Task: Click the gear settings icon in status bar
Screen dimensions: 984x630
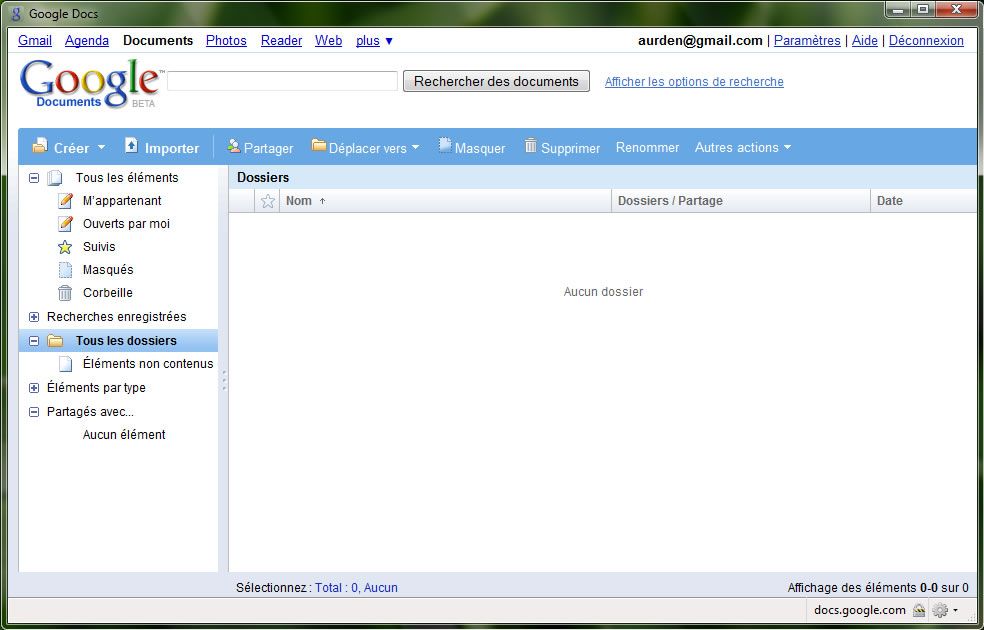Action: point(940,610)
